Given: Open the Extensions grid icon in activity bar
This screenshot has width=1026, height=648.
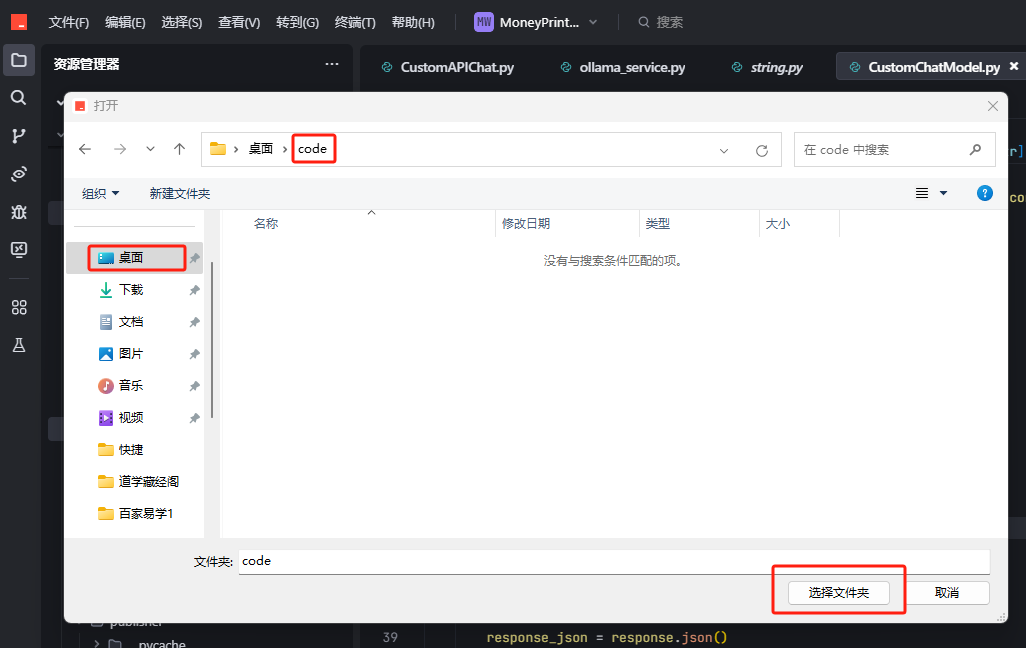Looking at the screenshot, I should coord(19,307).
